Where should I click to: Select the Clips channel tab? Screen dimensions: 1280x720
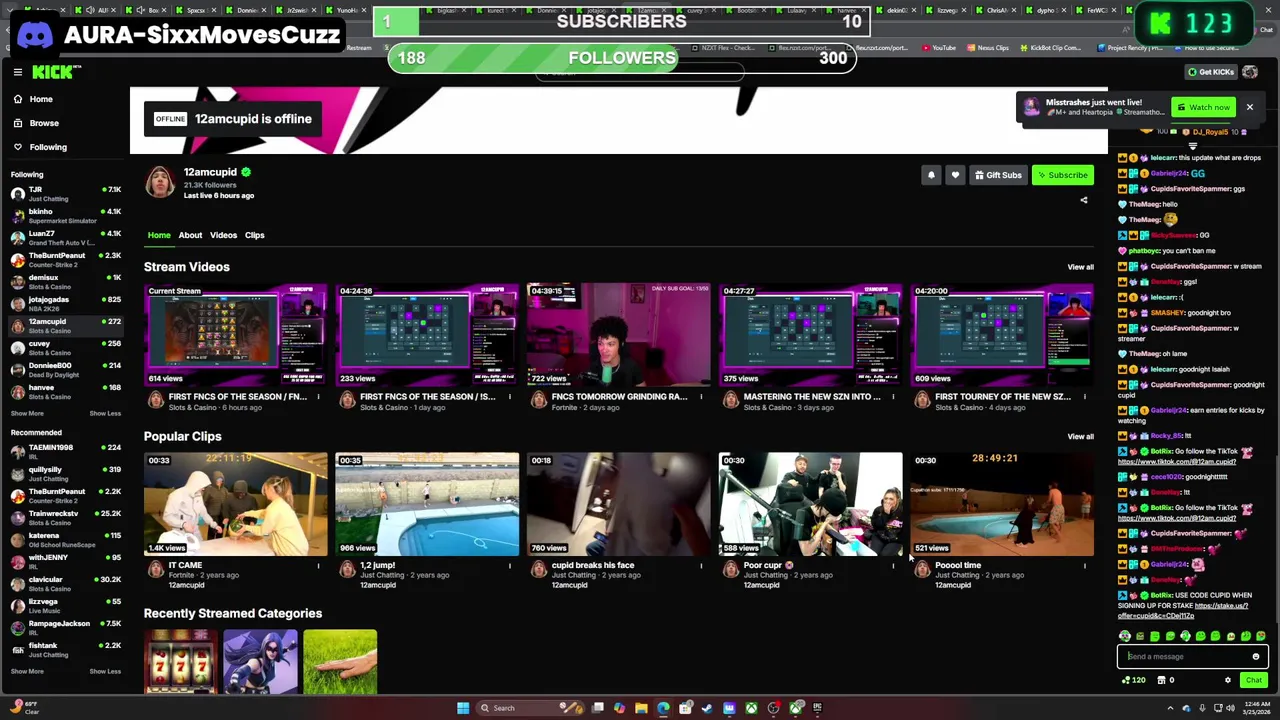(x=254, y=235)
